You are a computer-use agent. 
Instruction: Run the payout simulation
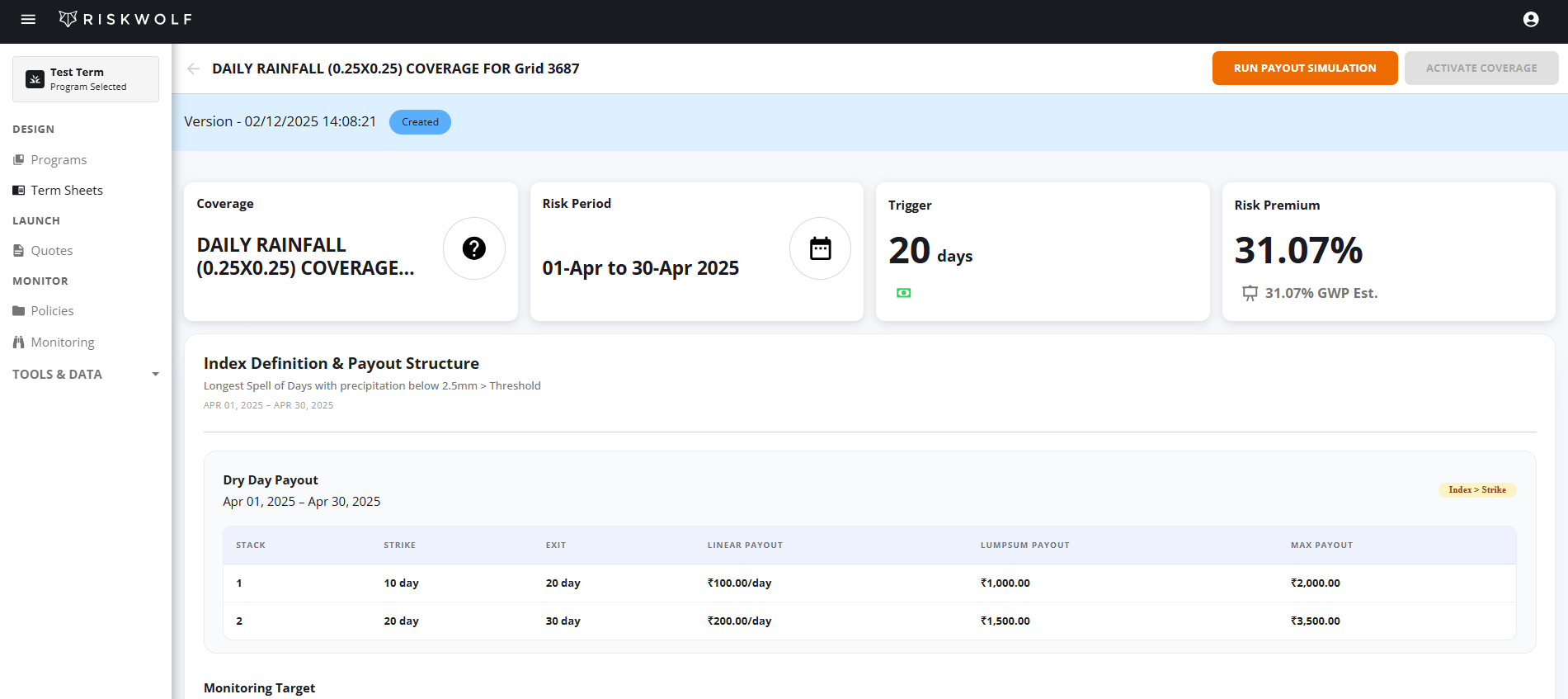click(1304, 68)
